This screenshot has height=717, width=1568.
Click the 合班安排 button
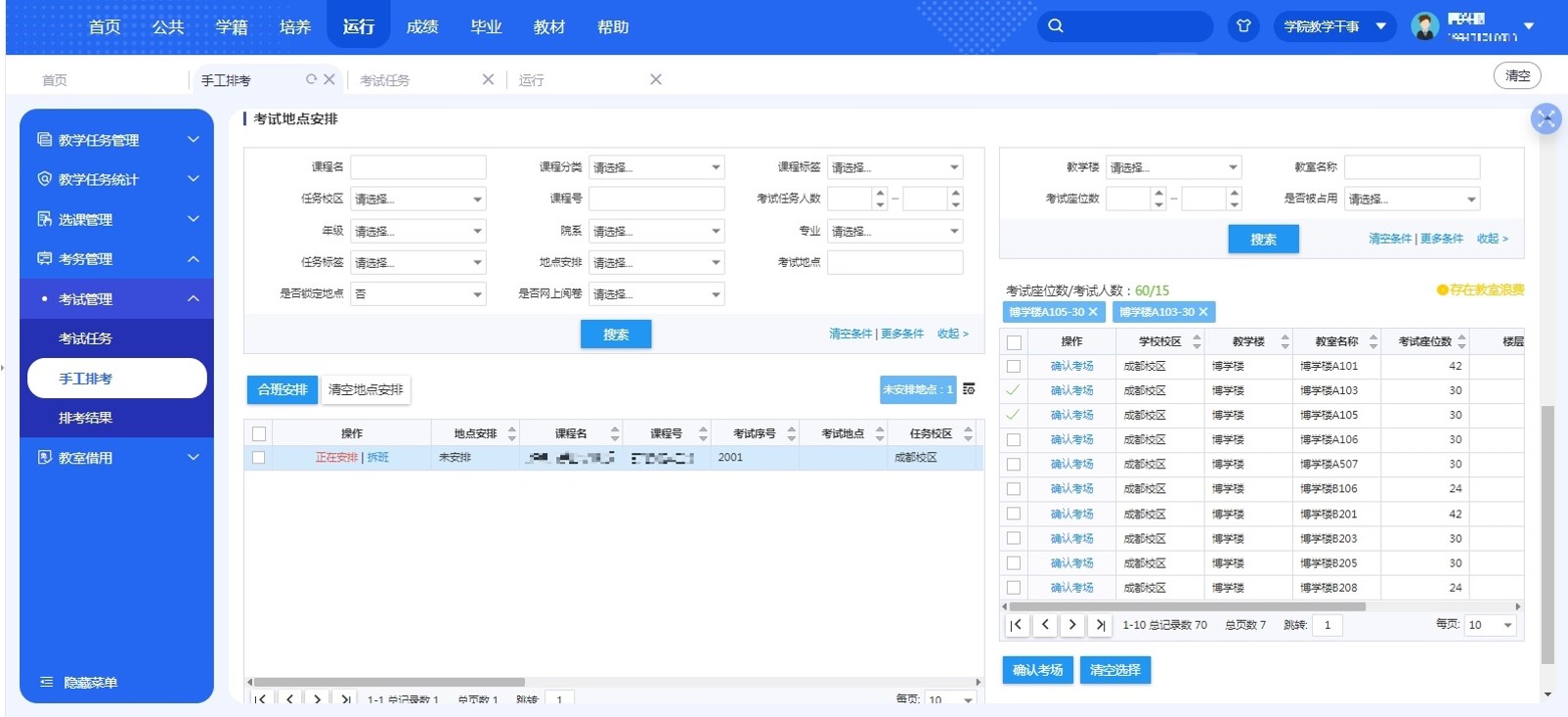(x=283, y=389)
